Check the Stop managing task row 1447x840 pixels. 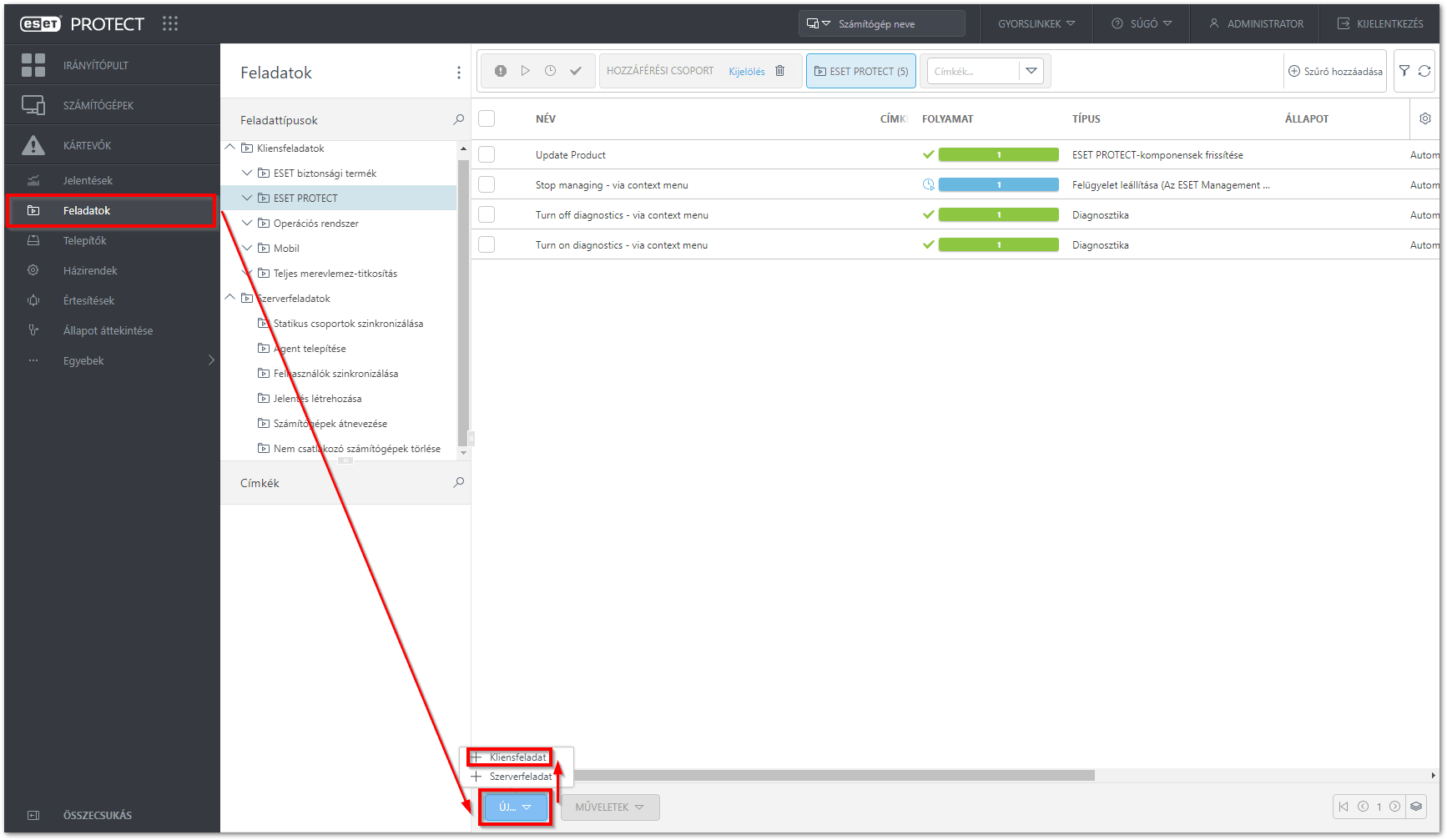[487, 184]
